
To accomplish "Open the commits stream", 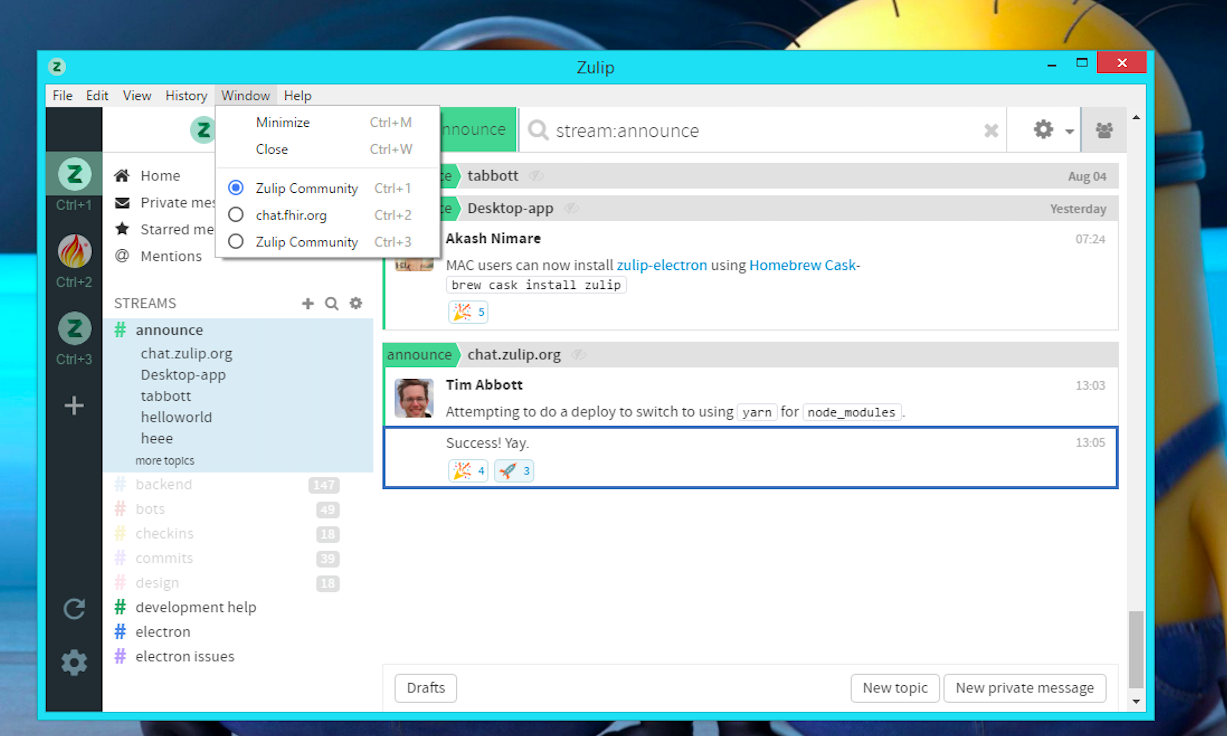I will click(165, 558).
